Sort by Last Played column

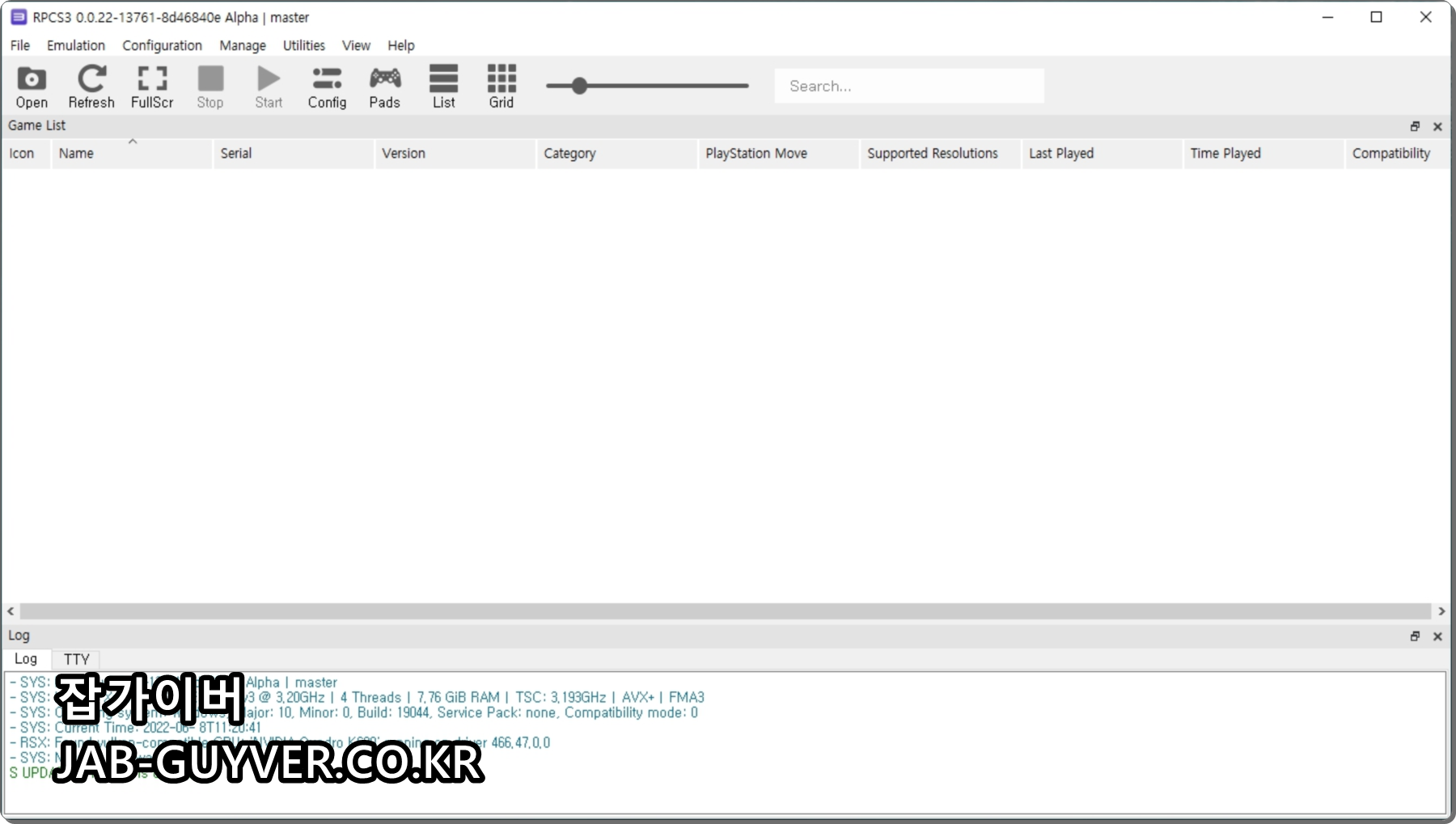tap(1102, 154)
